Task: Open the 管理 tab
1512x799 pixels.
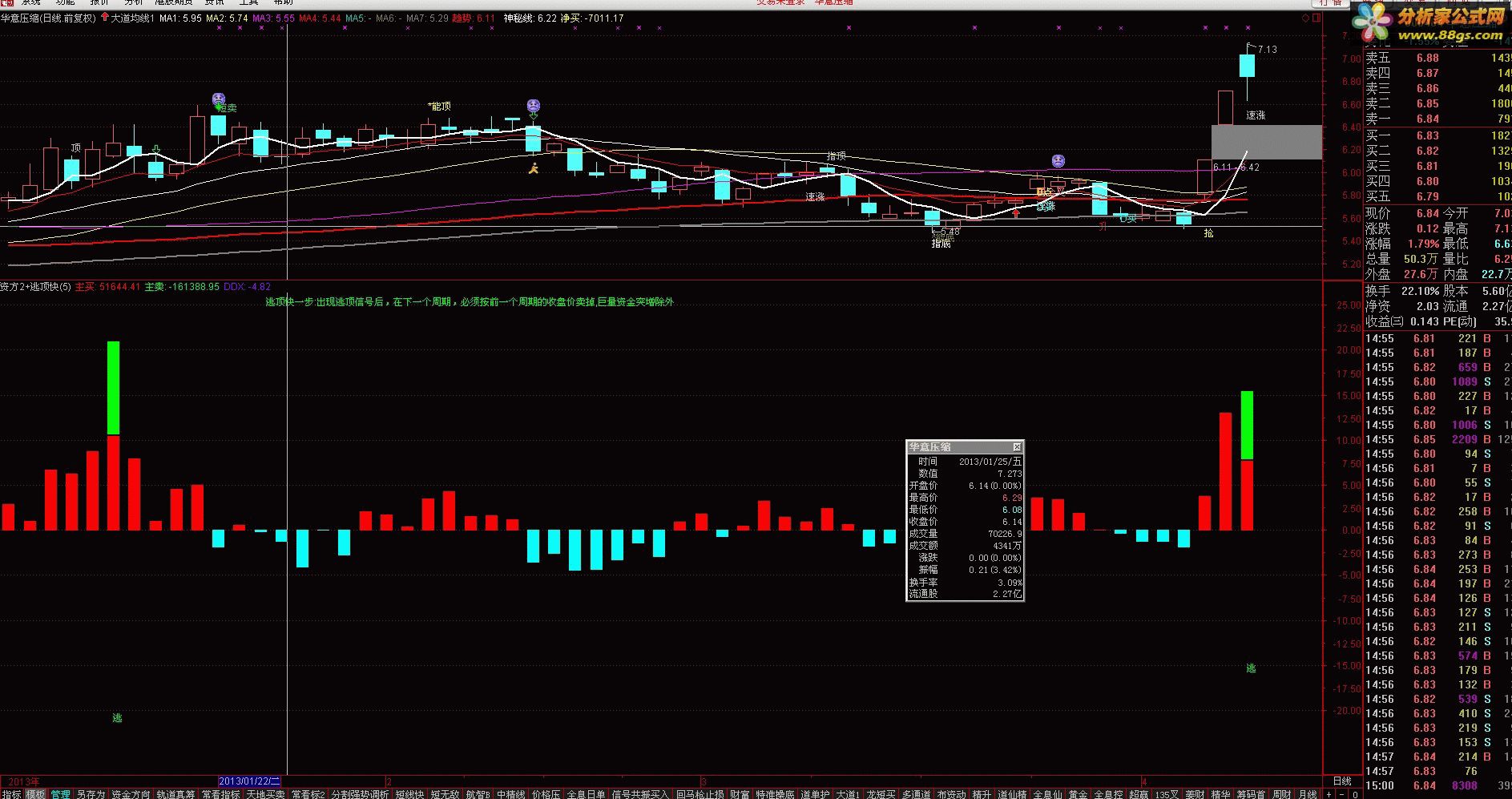Action: 61,794
